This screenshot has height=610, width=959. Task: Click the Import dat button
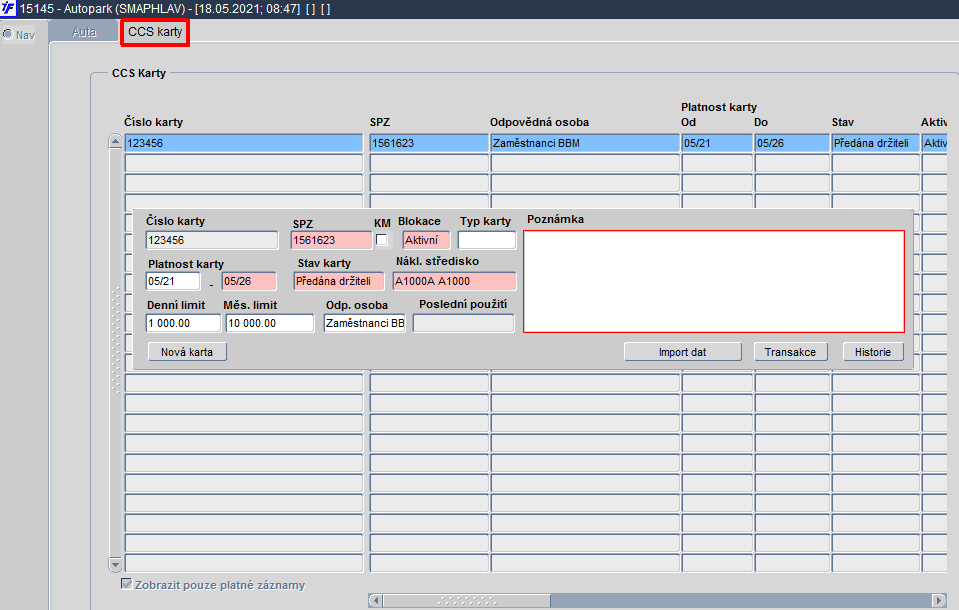pyautogui.click(x=683, y=352)
